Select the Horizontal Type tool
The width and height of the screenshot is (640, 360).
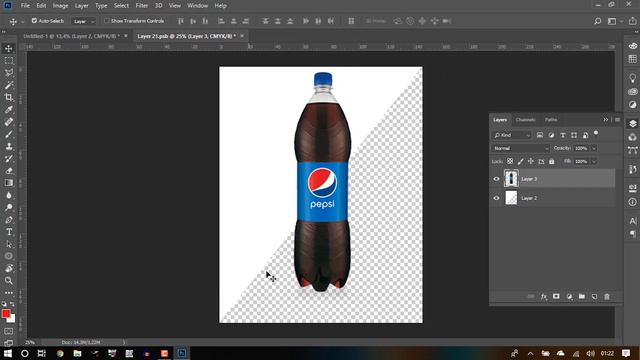[x=9, y=232]
